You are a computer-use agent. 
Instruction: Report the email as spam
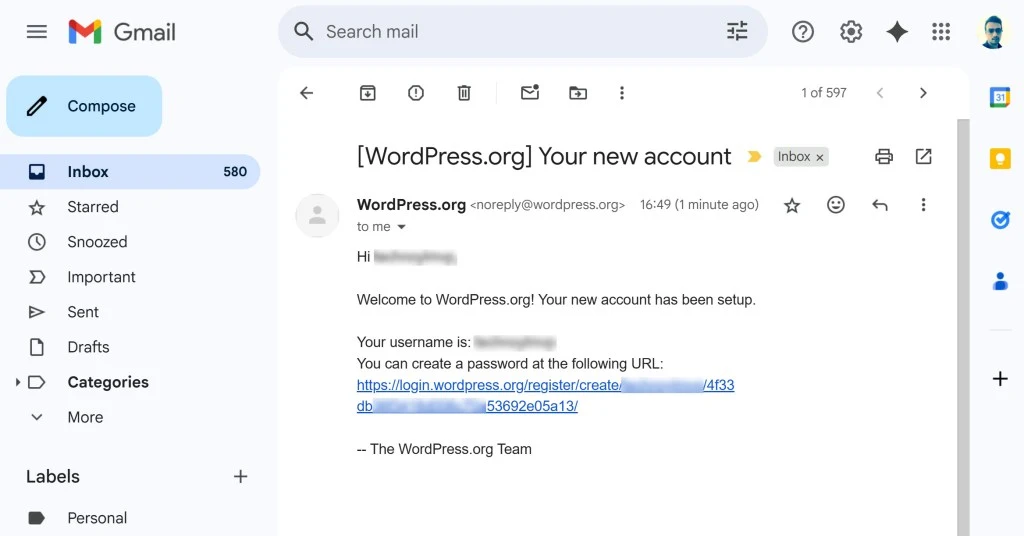[416, 93]
